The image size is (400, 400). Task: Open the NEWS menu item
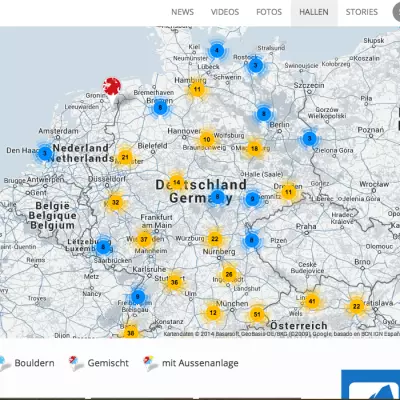click(x=182, y=12)
